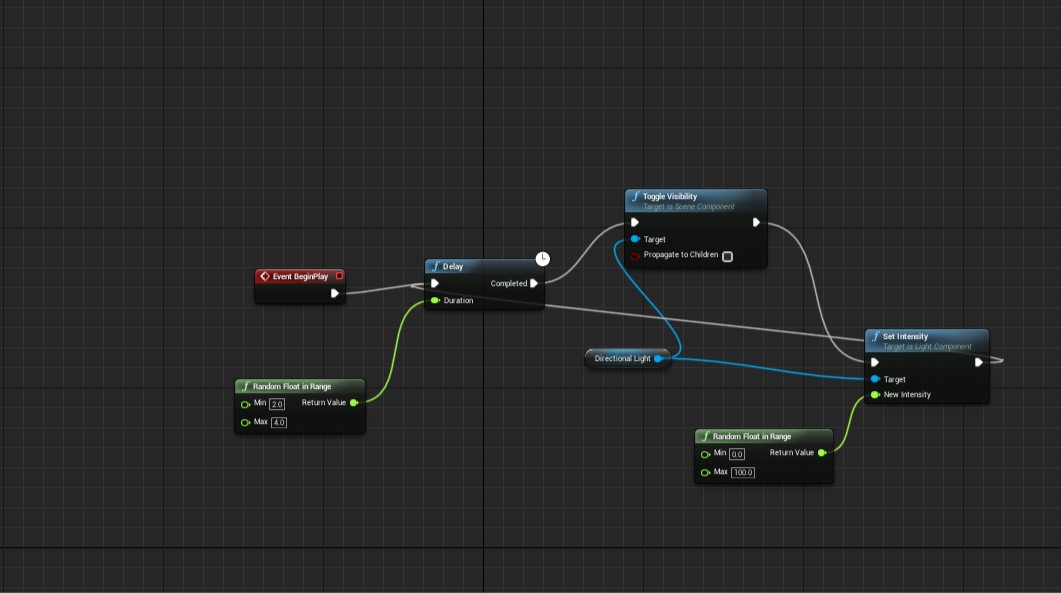Screen dimensions: 1061x593
Task: Enable the Propagate to Children checkbox
Action: [727, 256]
